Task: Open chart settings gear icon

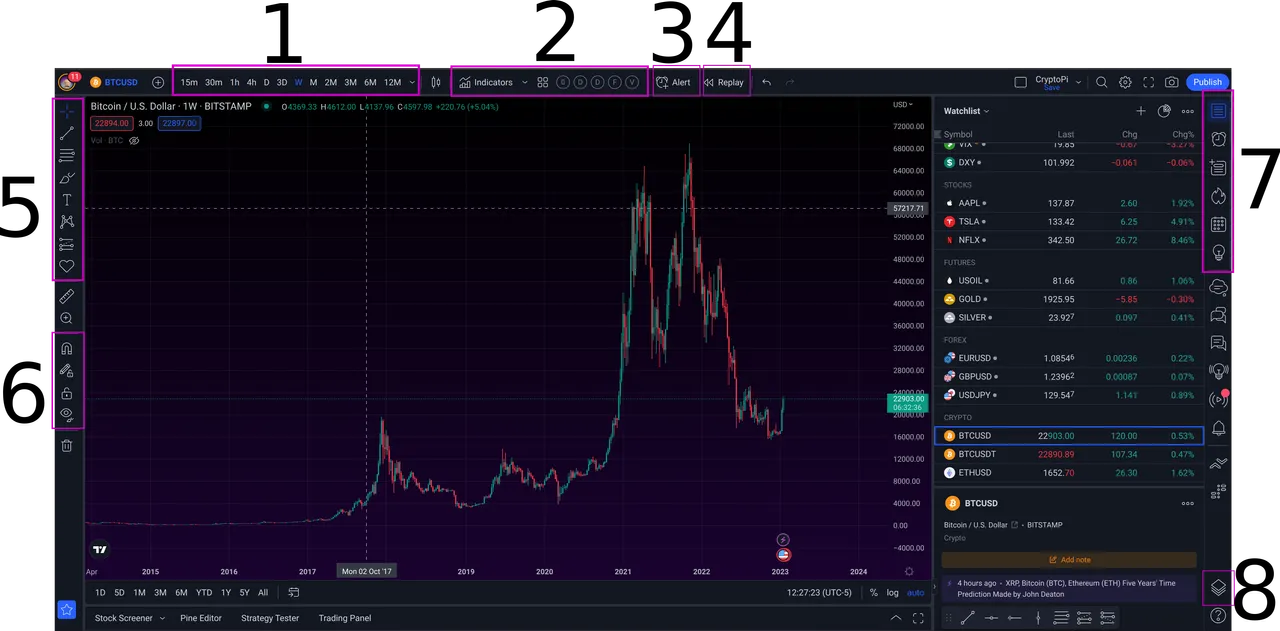Action: [x=1125, y=82]
